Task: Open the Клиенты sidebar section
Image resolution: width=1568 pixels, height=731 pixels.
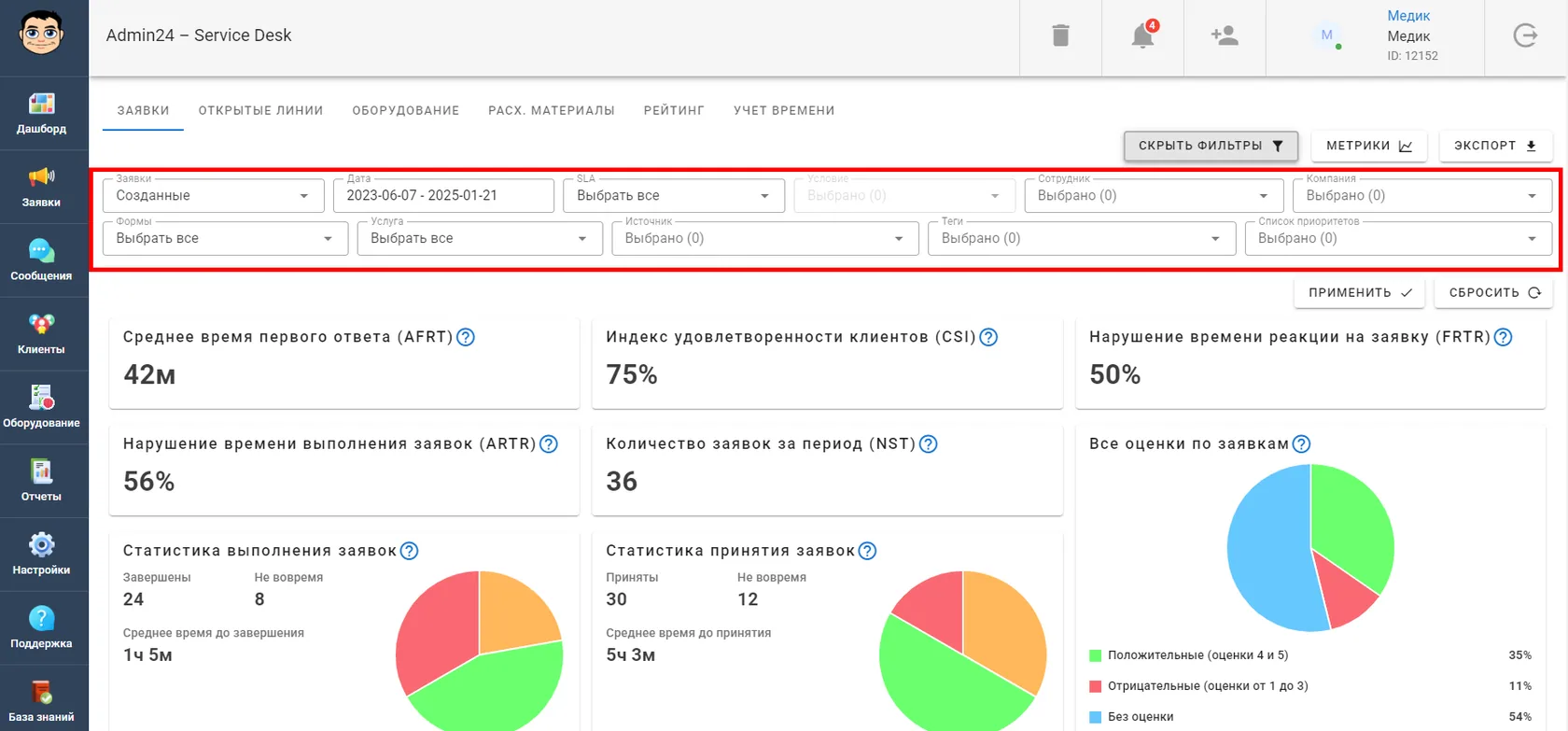Action: (x=43, y=334)
